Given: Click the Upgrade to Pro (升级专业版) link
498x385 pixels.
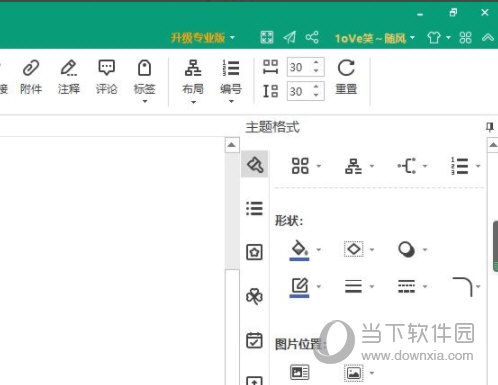Looking at the screenshot, I should [x=198, y=38].
